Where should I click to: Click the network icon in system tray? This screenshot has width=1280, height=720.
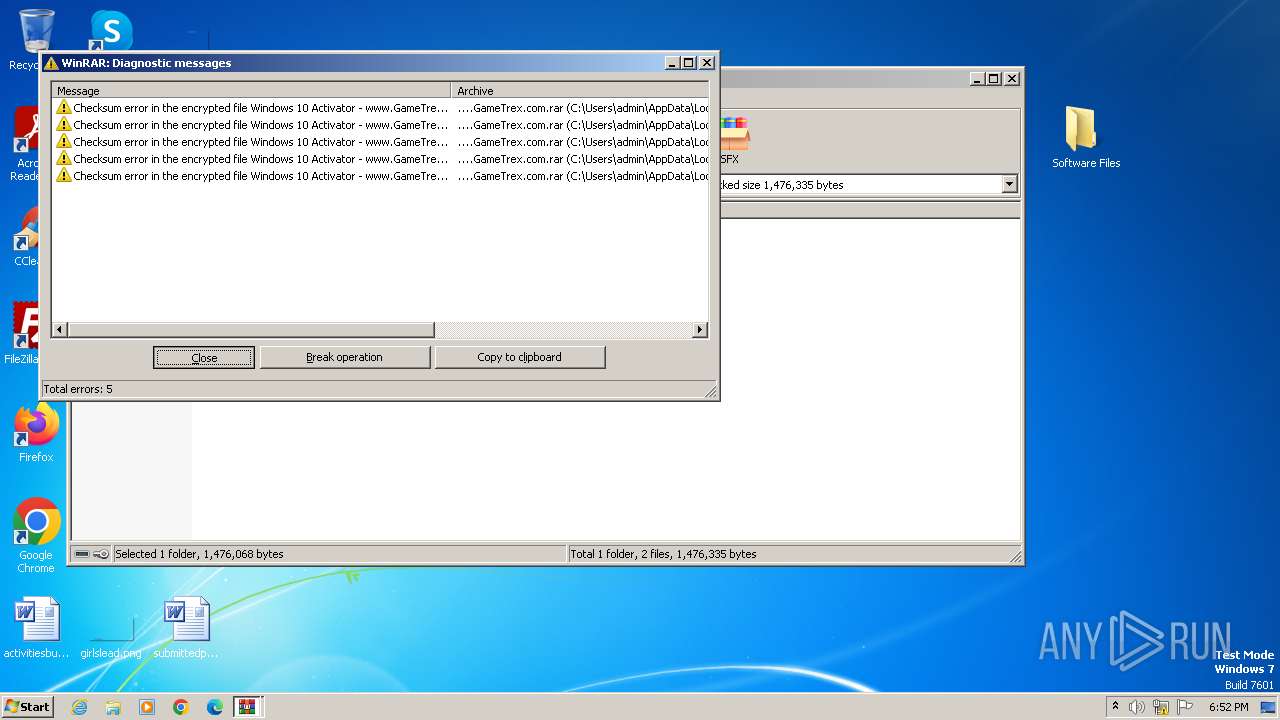coord(1161,707)
